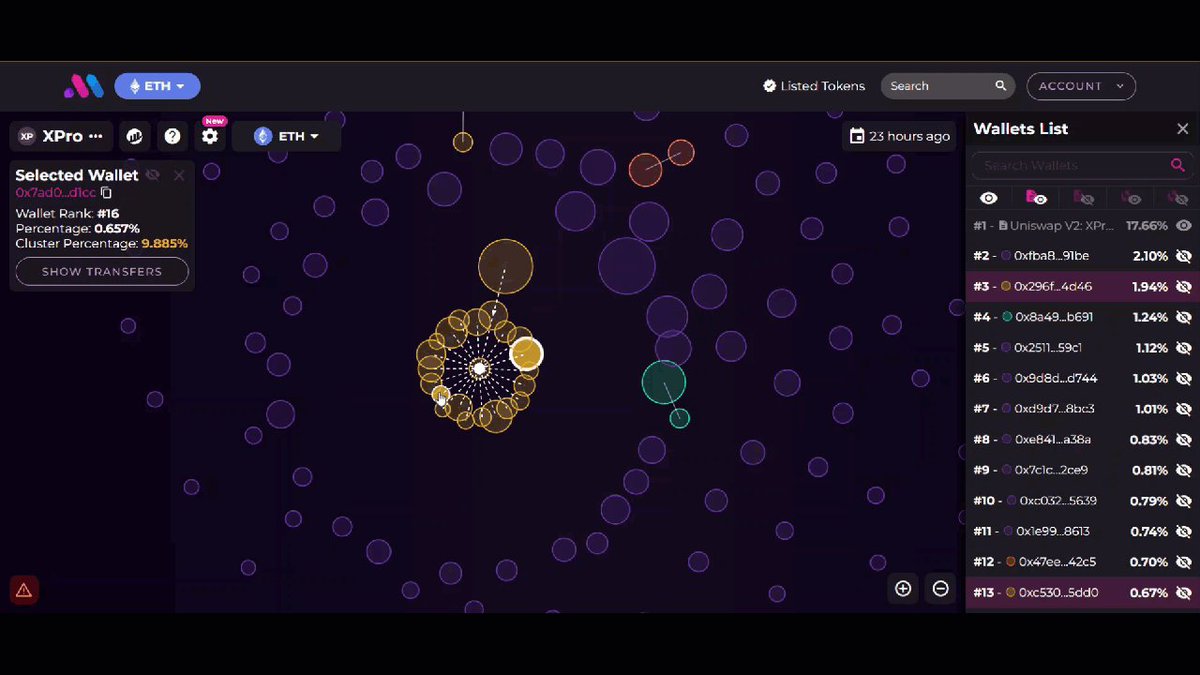Open the XPro token options menu
Screen dimensions: 1200x675
(95, 136)
